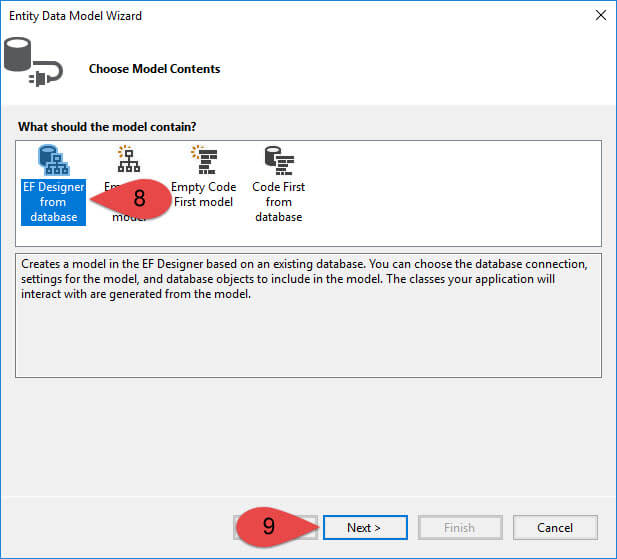Click the red callout marker numbered 9
Image resolution: width=617 pixels, height=559 pixels.
270,527
